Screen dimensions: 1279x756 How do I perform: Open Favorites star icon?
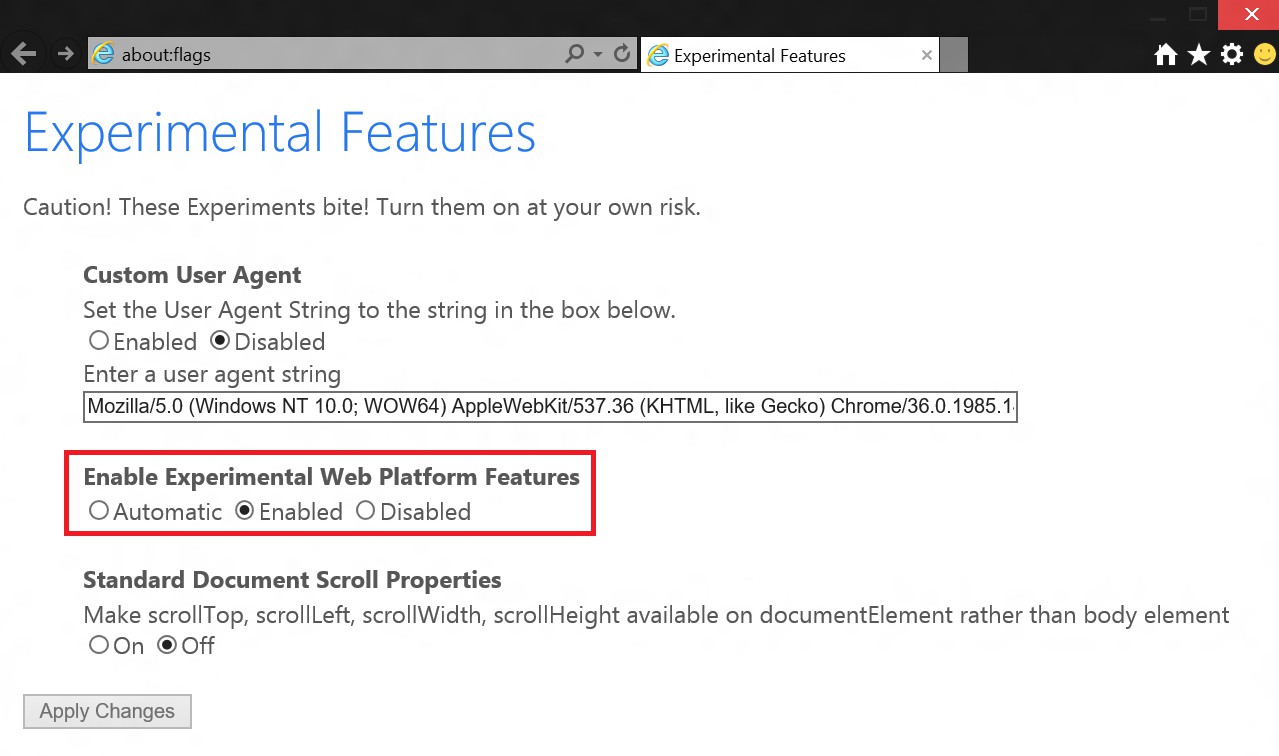click(x=1198, y=55)
